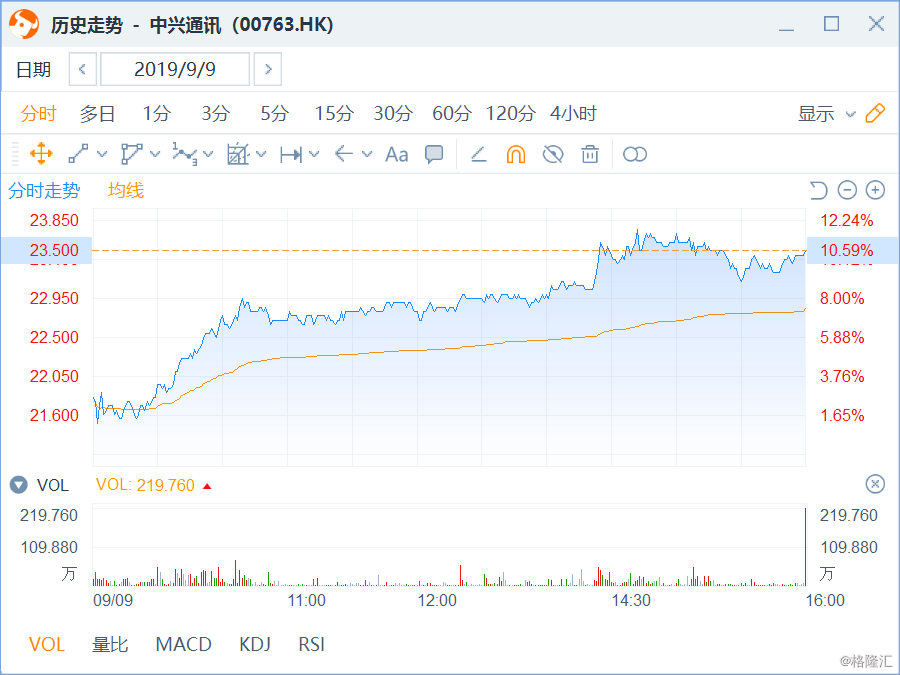900x675 pixels.
Task: Select the line segment drawing tool
Action: [x=78, y=154]
